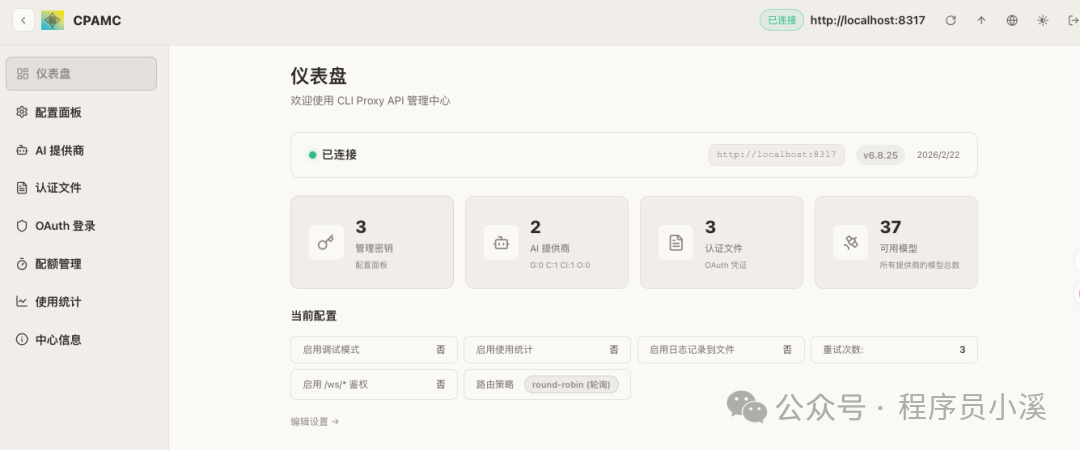Screen dimensions: 1080x450
Task: Click the v6.8.25 version badge
Action: coord(880,155)
